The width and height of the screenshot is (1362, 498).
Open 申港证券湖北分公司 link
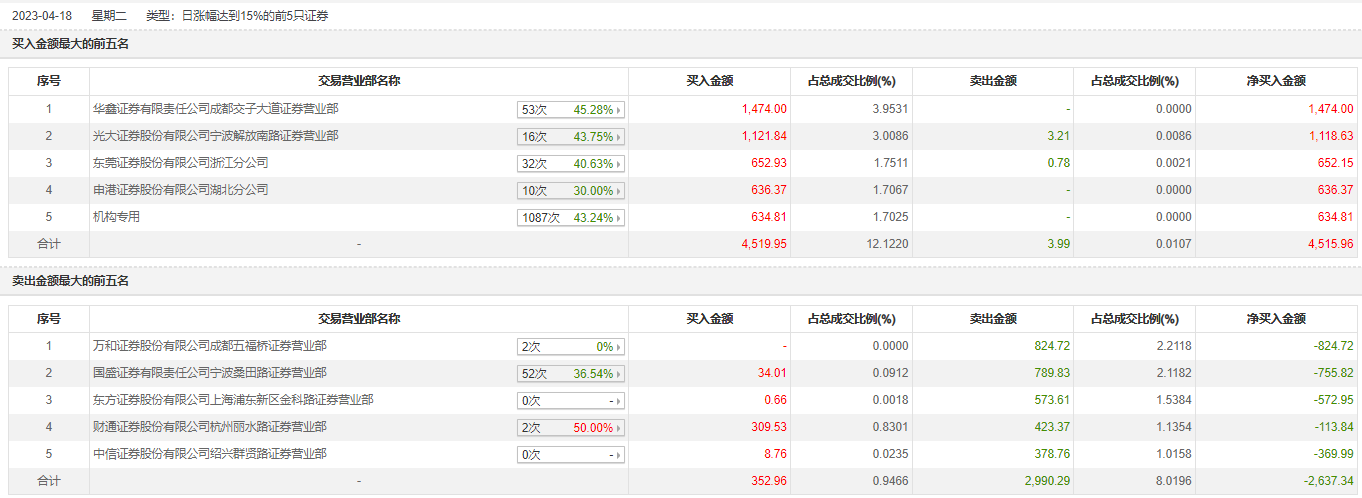(180, 190)
